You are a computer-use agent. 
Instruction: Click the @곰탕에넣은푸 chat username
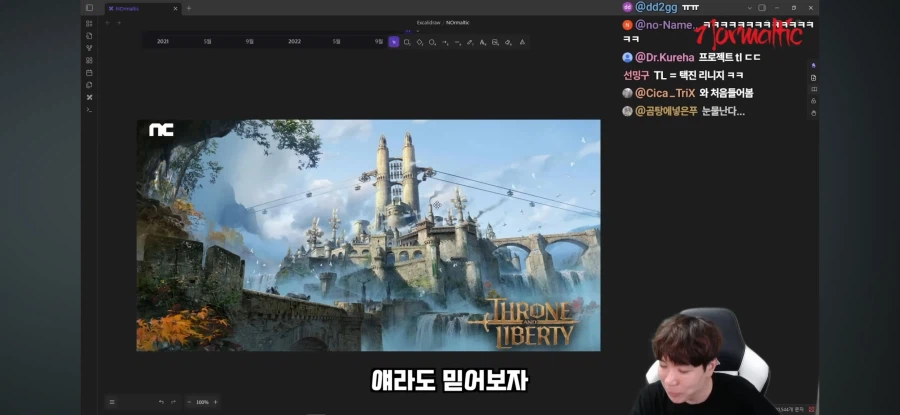coord(666,111)
